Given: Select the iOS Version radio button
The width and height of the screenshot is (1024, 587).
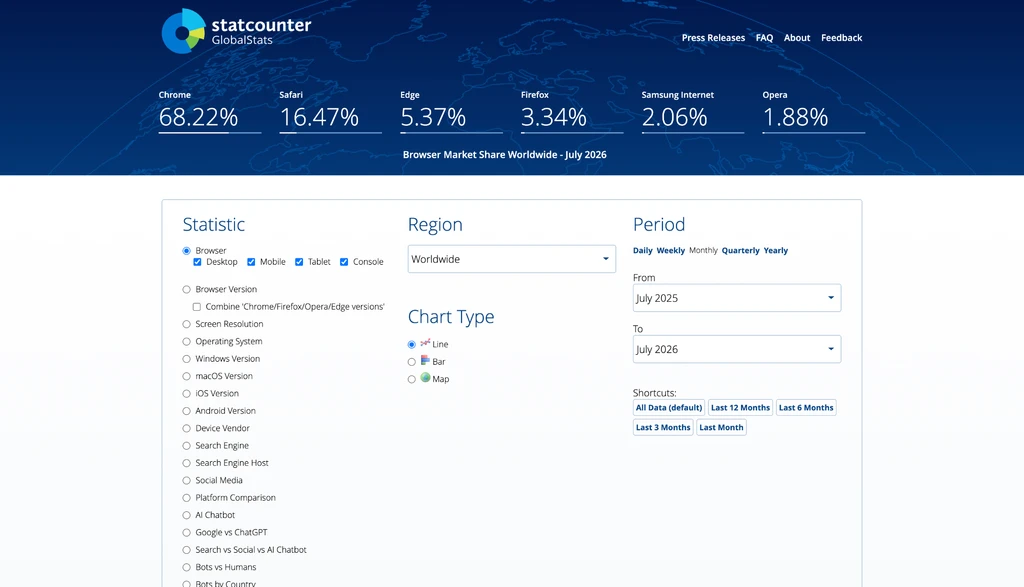Looking at the screenshot, I should tap(187, 394).
